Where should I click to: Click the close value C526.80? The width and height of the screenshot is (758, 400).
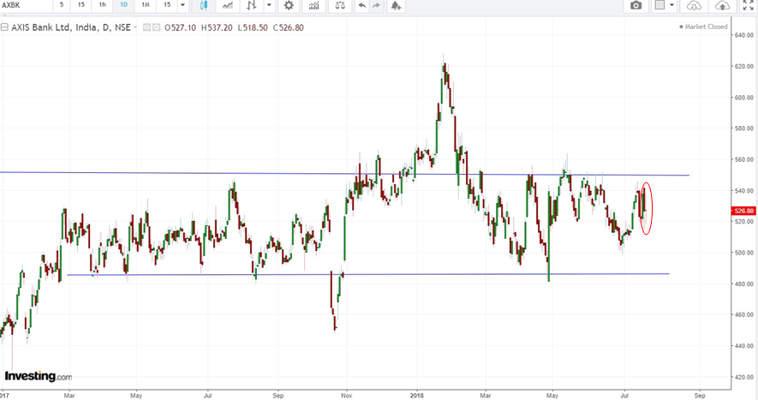pyautogui.click(x=289, y=28)
